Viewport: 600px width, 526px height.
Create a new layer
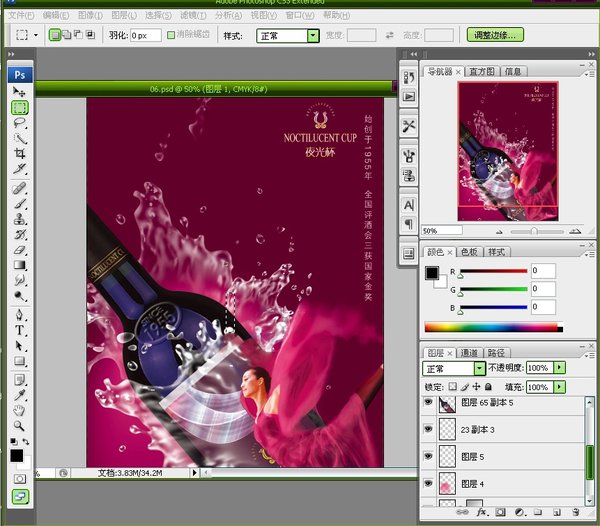[557, 512]
